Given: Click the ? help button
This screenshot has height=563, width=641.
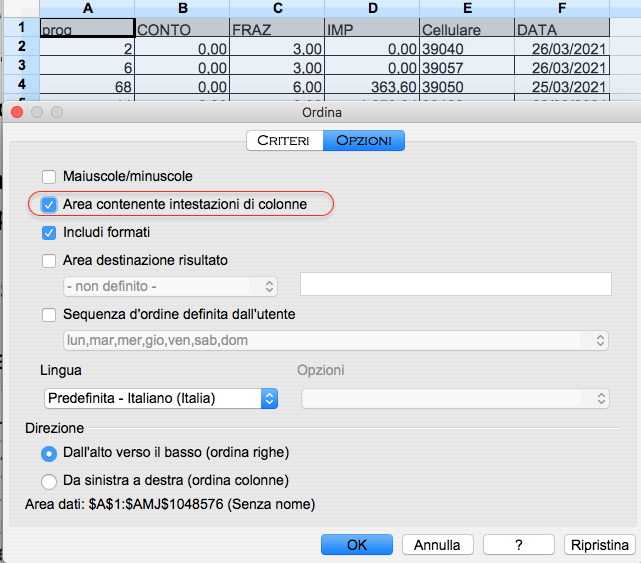Looking at the screenshot, I should click(518, 545).
